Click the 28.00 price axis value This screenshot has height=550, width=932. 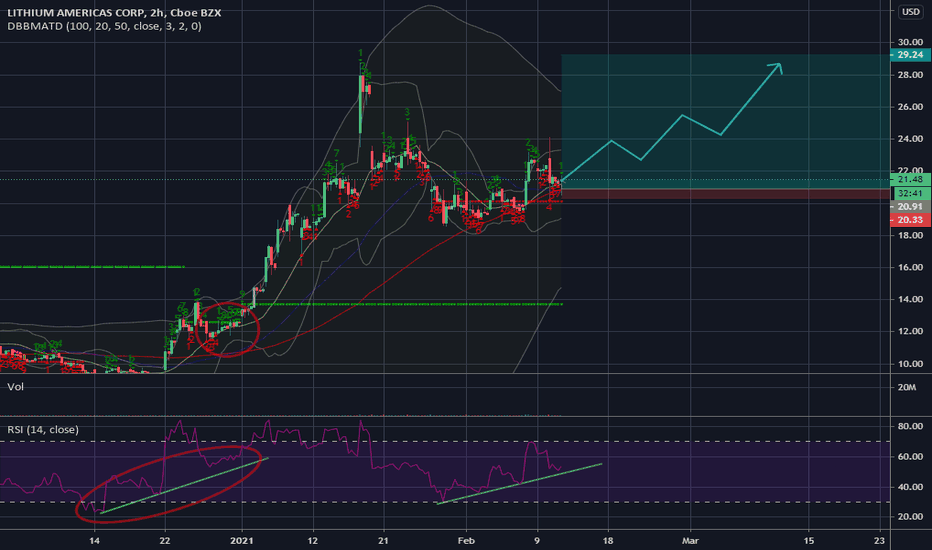click(x=910, y=75)
